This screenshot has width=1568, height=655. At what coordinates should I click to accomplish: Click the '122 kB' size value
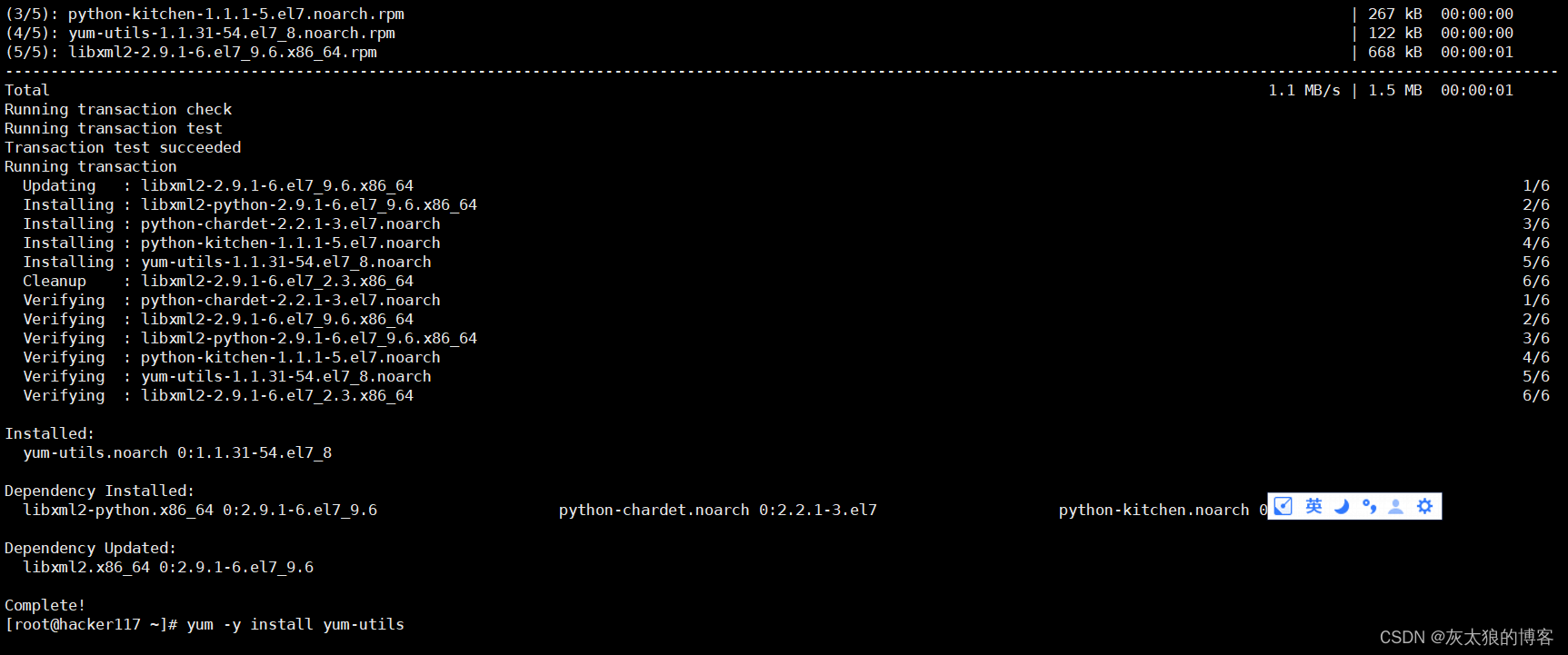1395,33
